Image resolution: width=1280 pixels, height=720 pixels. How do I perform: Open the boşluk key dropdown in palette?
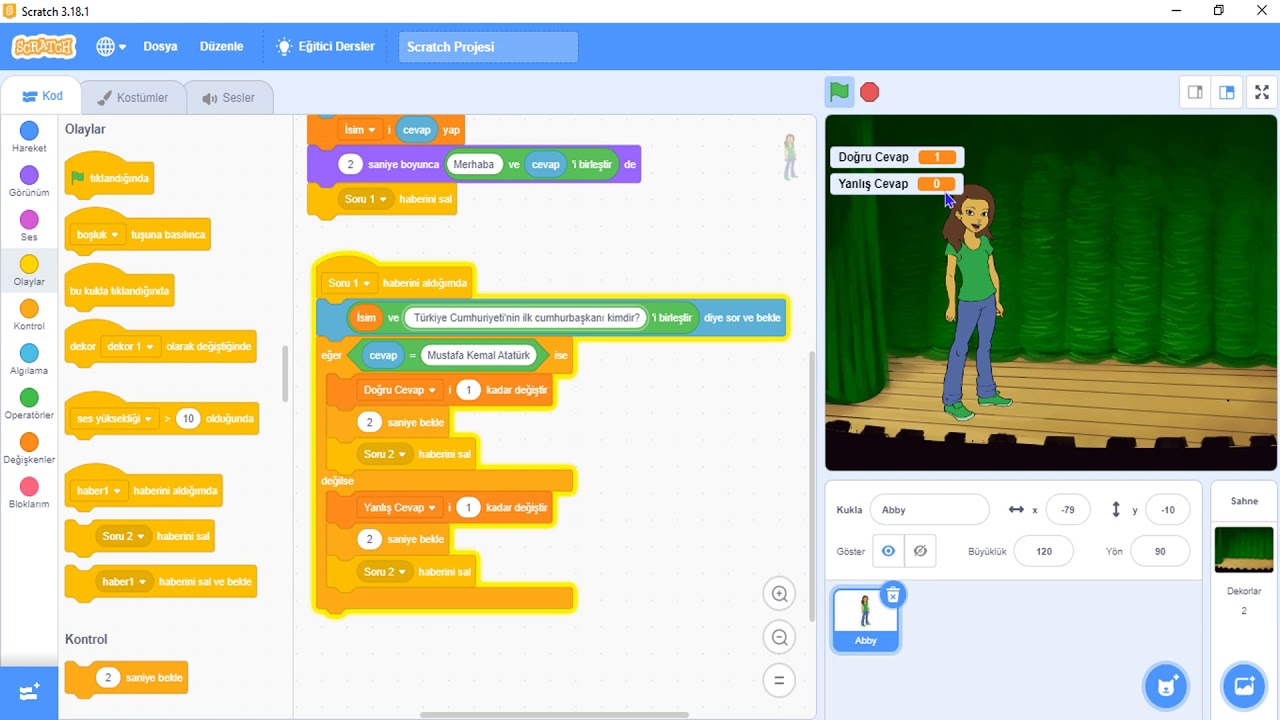tap(98, 235)
